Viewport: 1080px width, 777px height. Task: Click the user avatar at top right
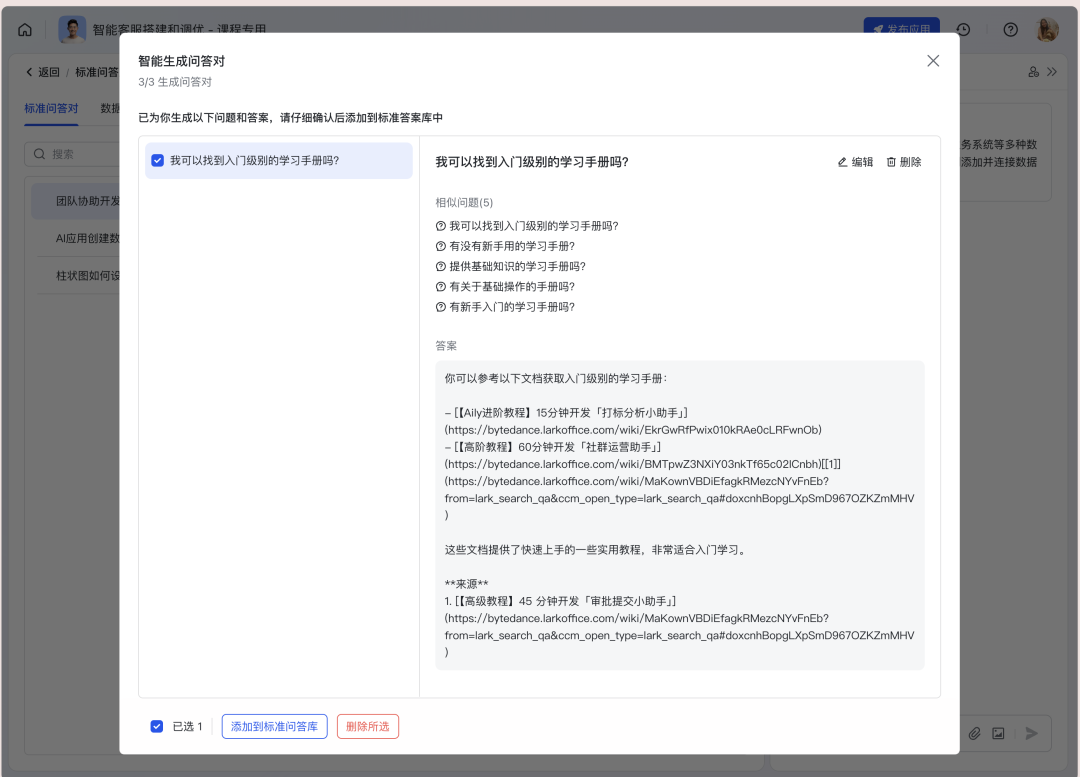coord(1047,30)
